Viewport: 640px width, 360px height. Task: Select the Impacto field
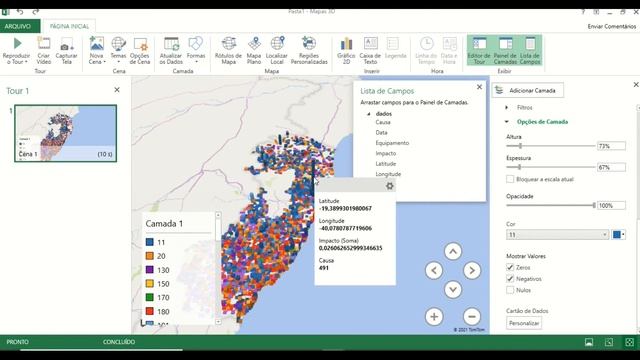click(x=386, y=153)
